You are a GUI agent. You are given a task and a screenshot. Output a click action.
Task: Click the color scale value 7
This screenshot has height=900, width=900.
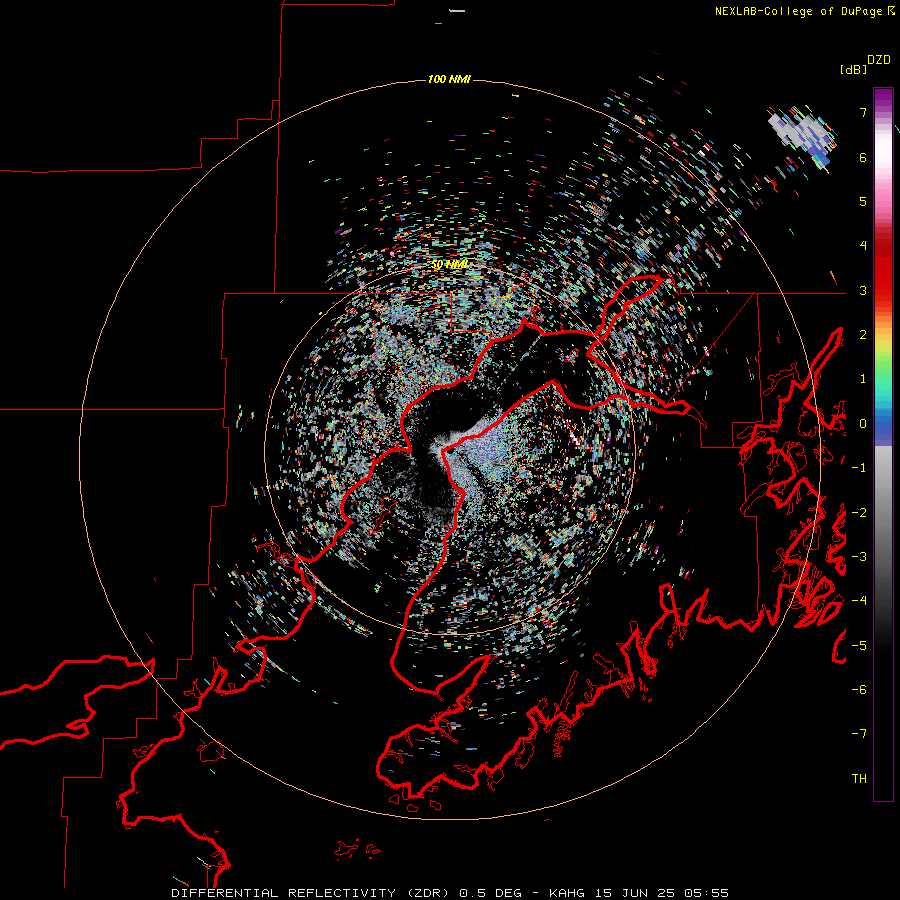[863, 112]
